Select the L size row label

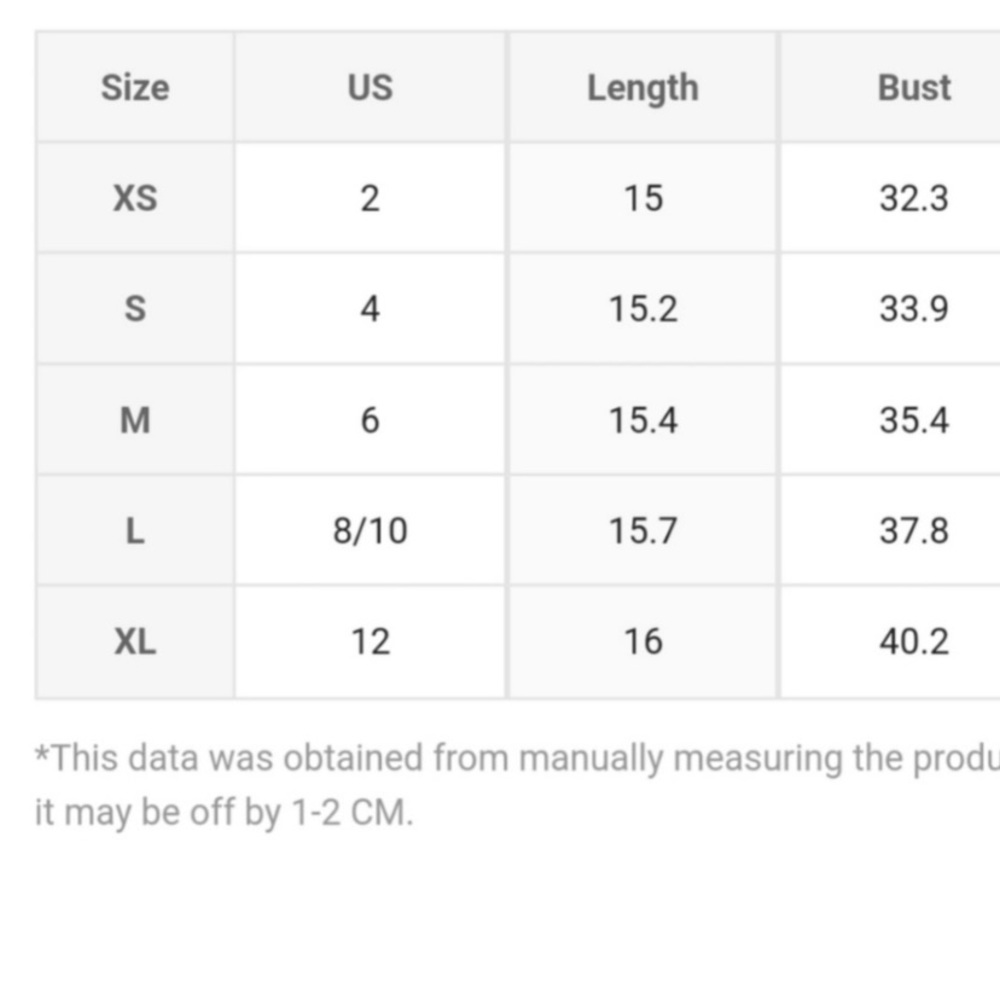pyautogui.click(x=135, y=530)
